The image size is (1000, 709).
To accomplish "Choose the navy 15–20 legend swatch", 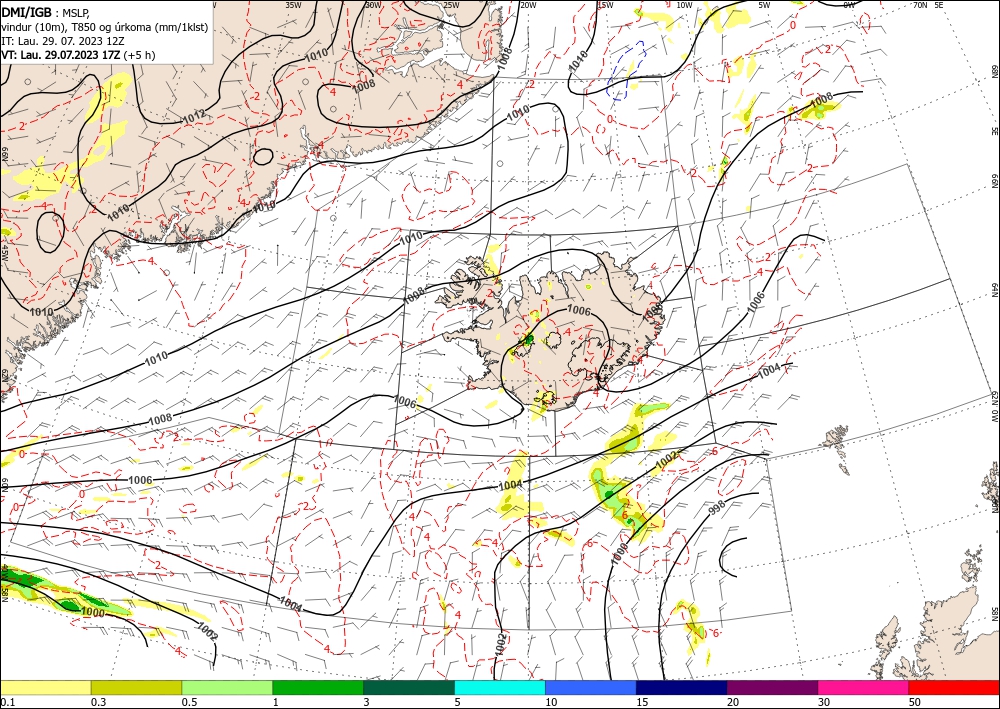I will click(x=682, y=687).
